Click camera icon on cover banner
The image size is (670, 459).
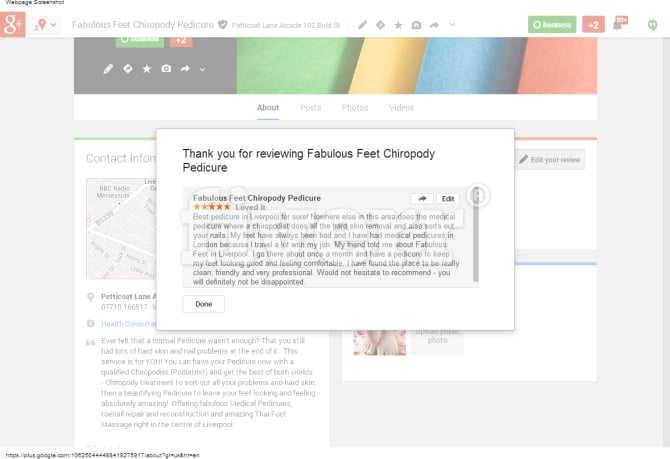coord(166,68)
